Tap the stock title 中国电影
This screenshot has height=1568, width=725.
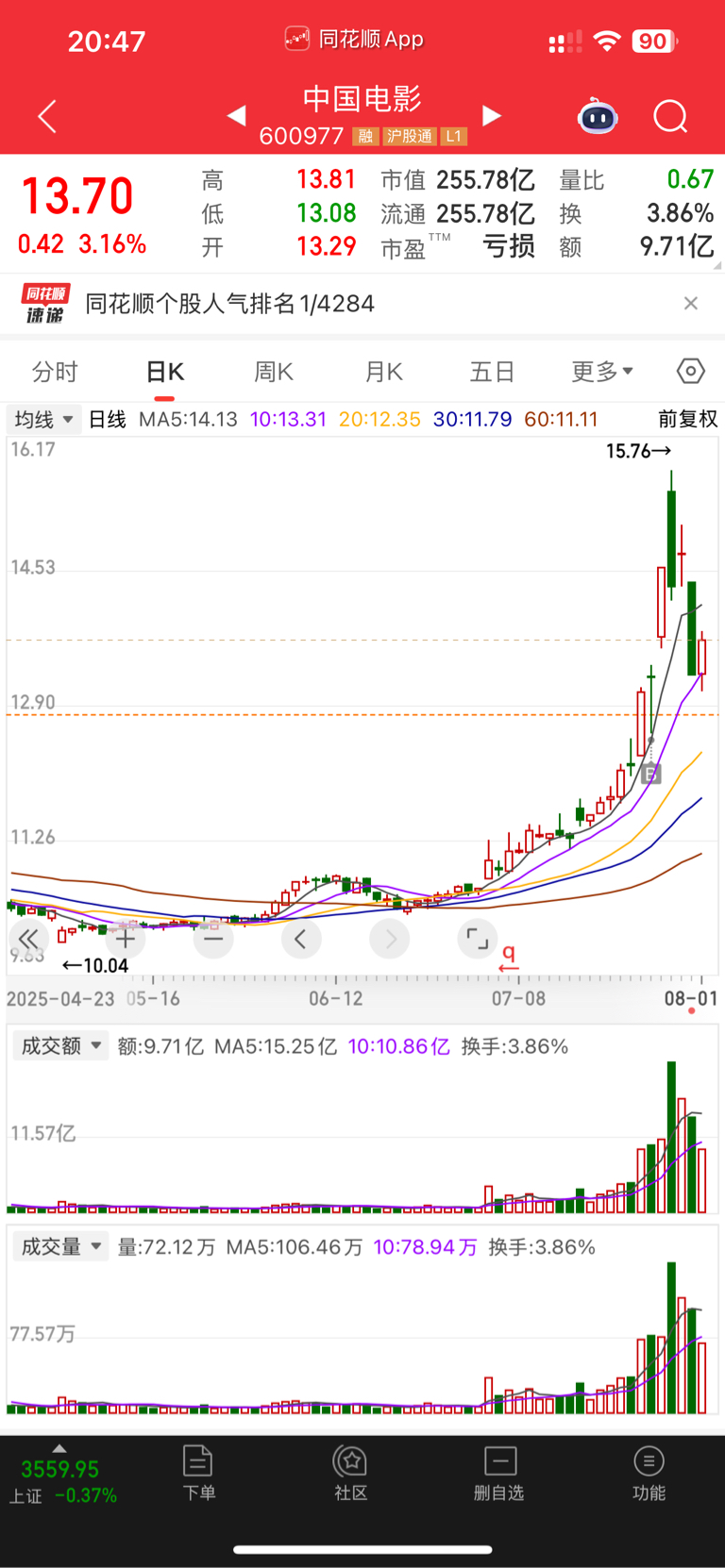[362, 99]
